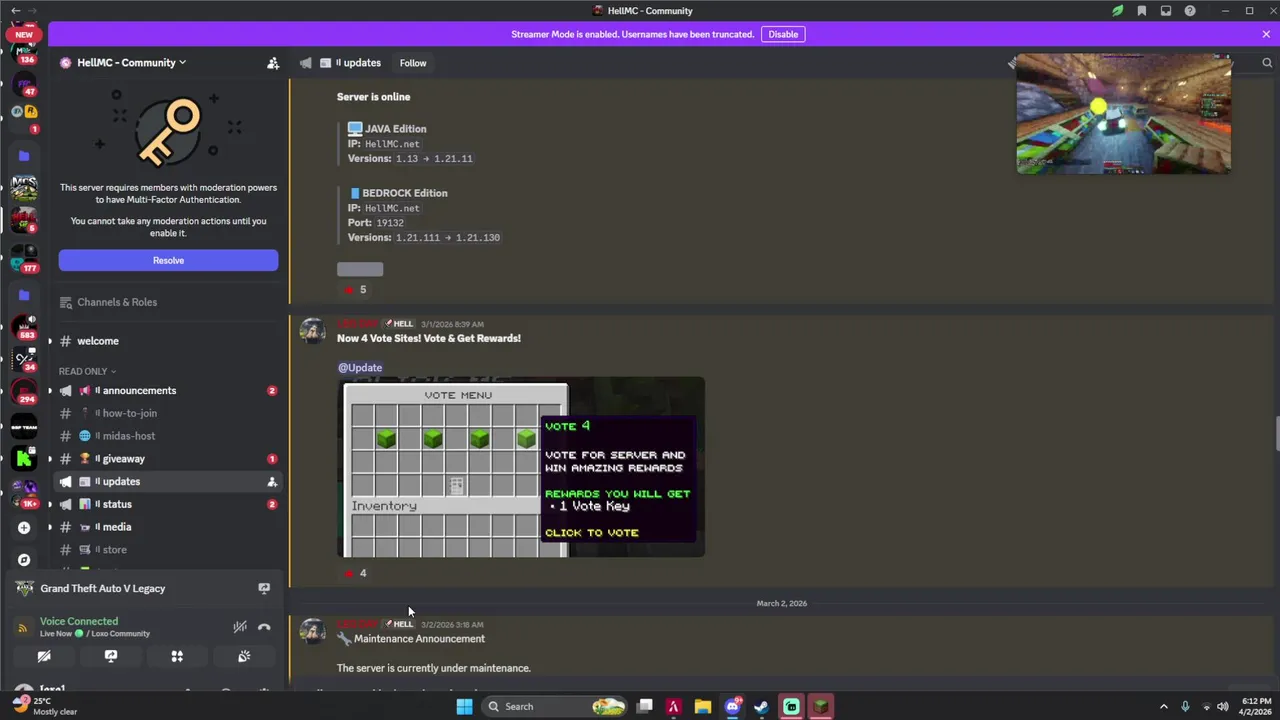Click the reaction with count 4
1280x720 pixels.
pyautogui.click(x=355, y=573)
